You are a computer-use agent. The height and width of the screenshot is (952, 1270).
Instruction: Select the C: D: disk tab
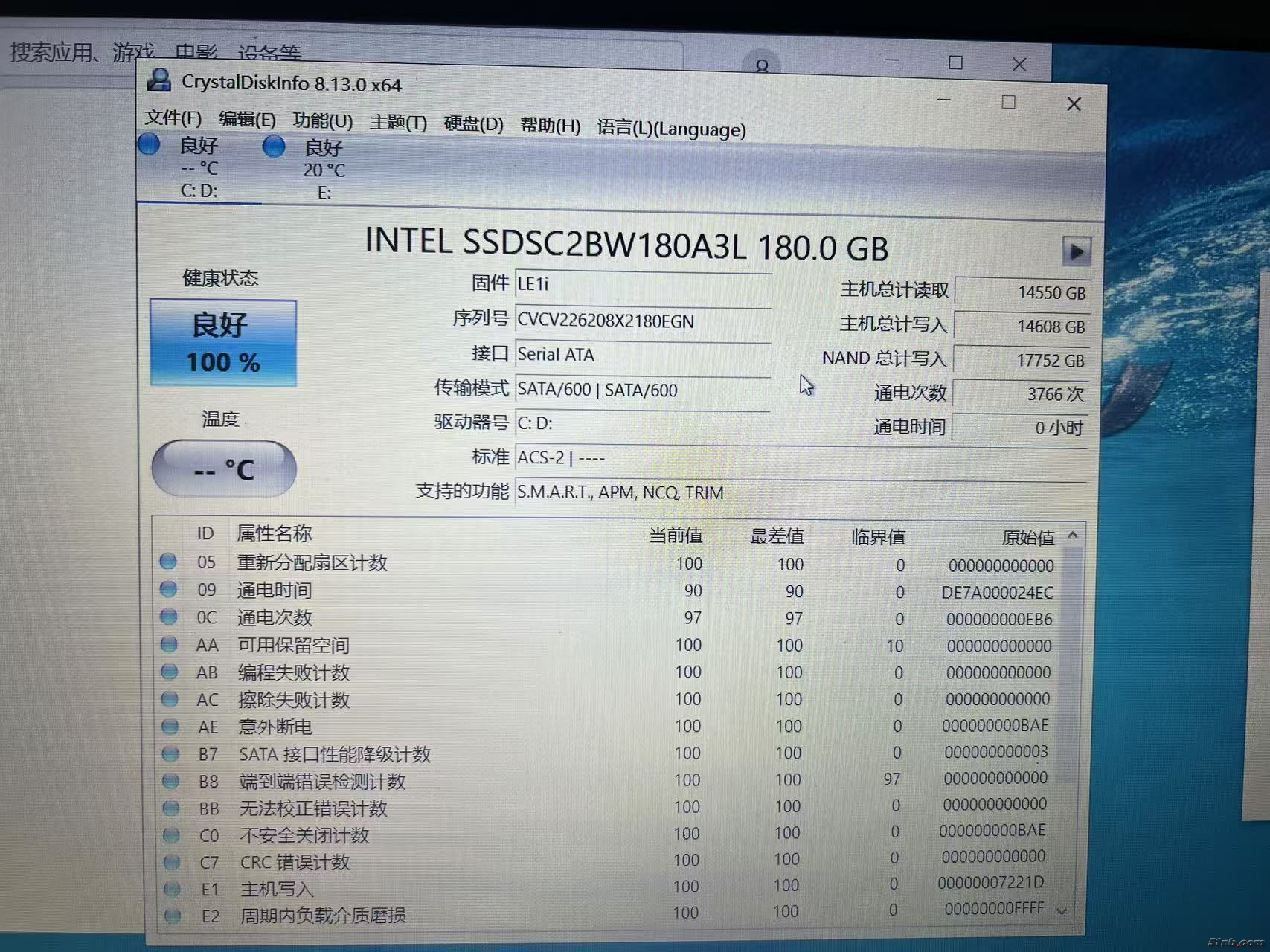click(199, 167)
